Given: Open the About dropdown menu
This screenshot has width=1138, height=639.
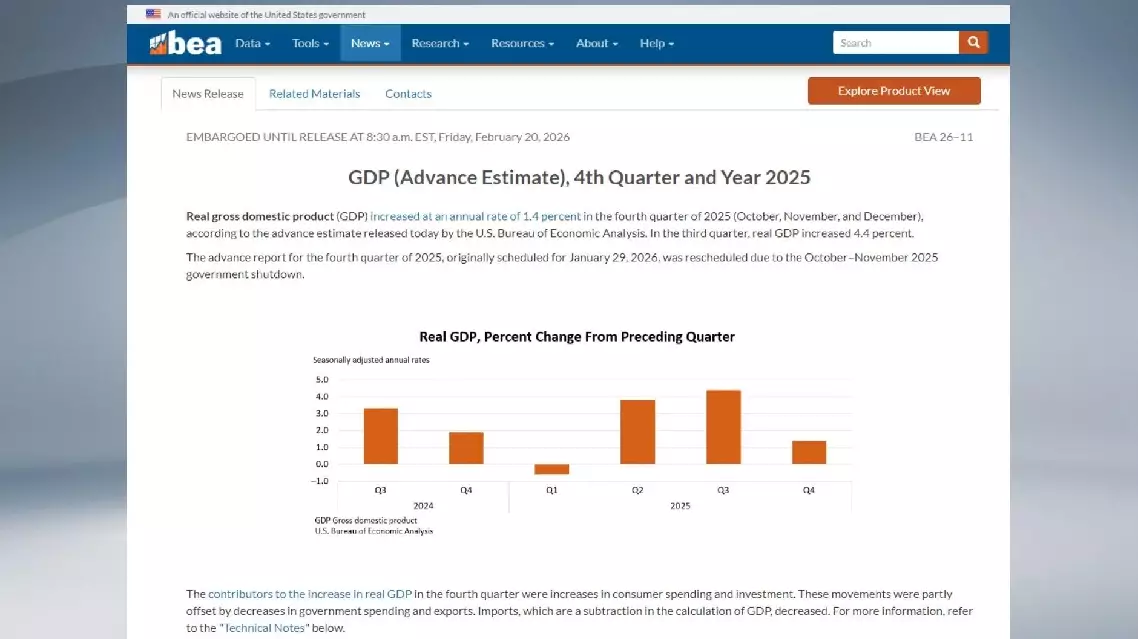Looking at the screenshot, I should [x=597, y=44].
